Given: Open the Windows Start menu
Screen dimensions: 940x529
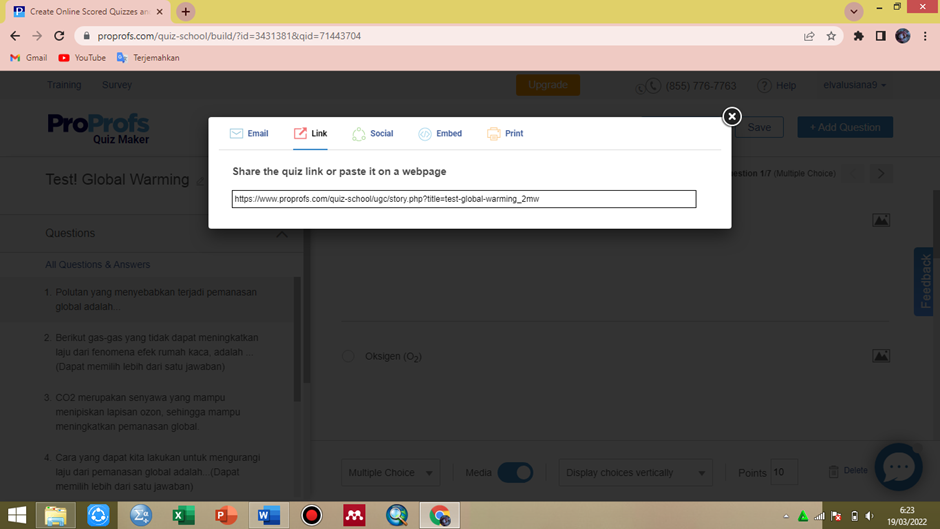Looking at the screenshot, I should tap(17, 515).
